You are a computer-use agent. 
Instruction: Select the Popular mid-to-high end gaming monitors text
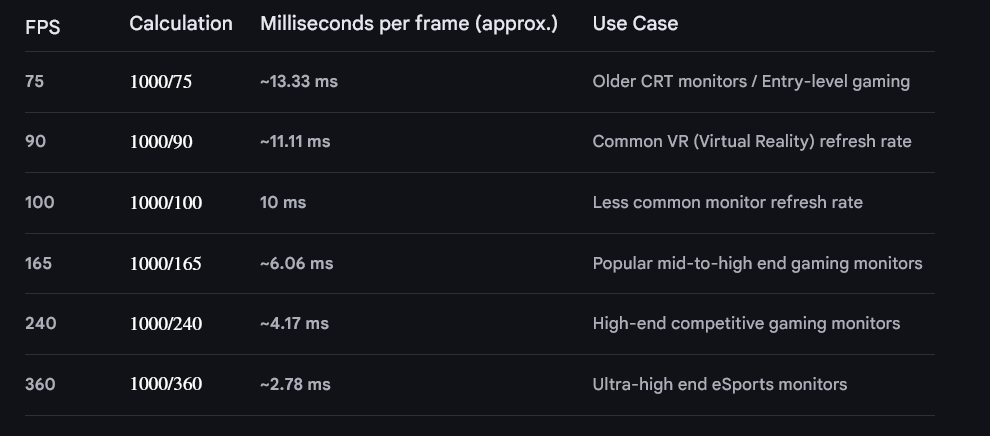pos(757,263)
